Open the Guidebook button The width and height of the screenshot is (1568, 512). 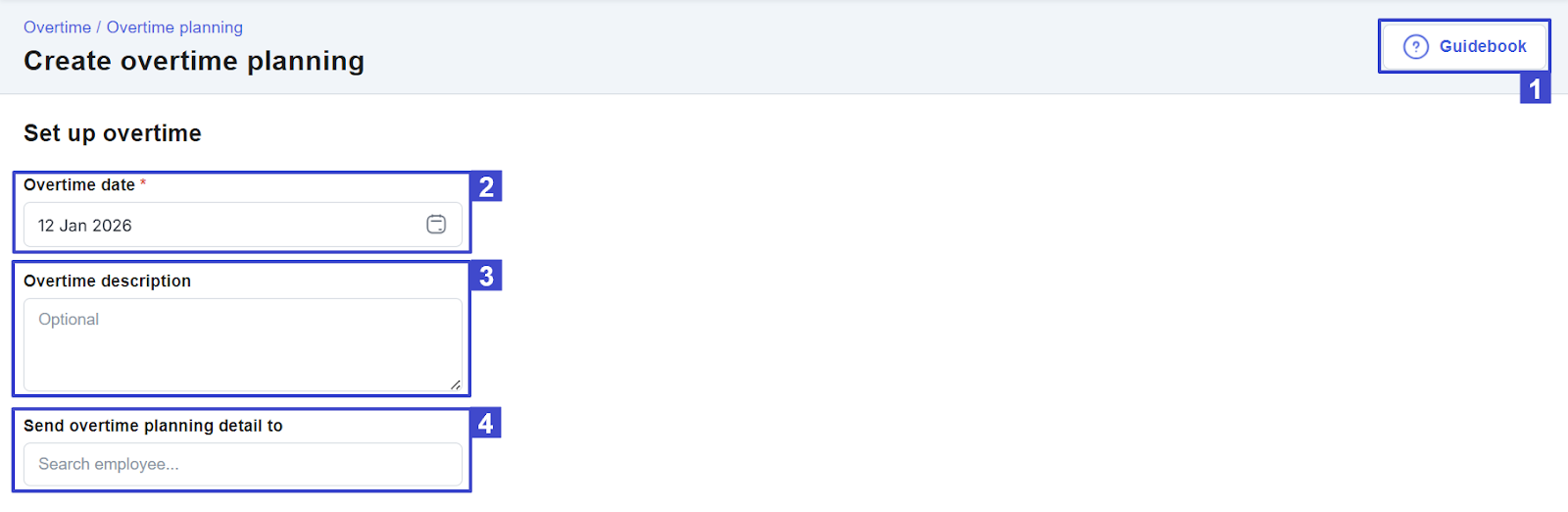pos(1464,46)
